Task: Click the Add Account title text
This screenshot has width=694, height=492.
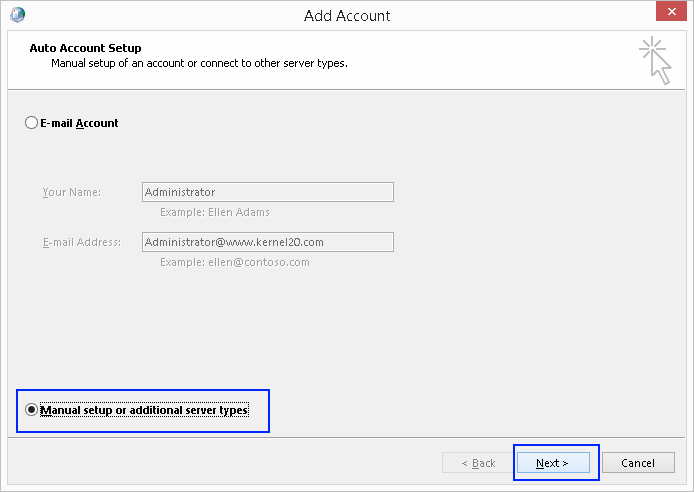Action: [347, 15]
